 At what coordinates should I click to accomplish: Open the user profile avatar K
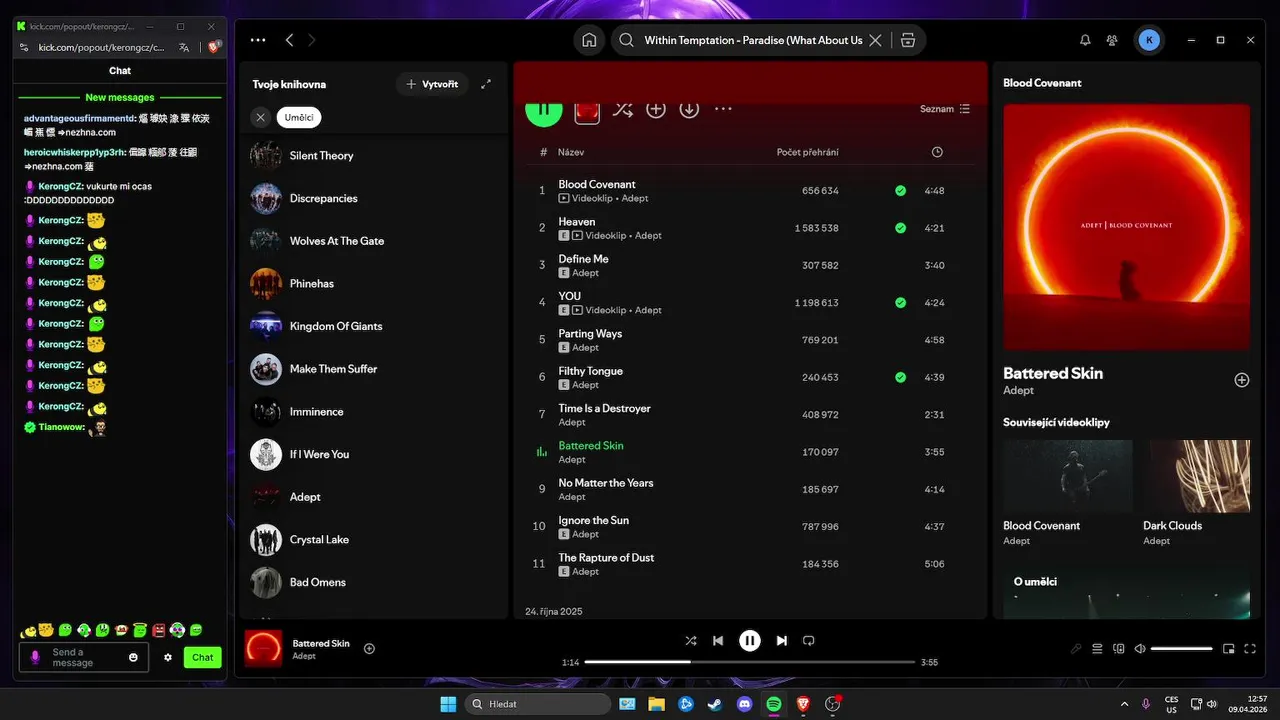(x=1149, y=40)
